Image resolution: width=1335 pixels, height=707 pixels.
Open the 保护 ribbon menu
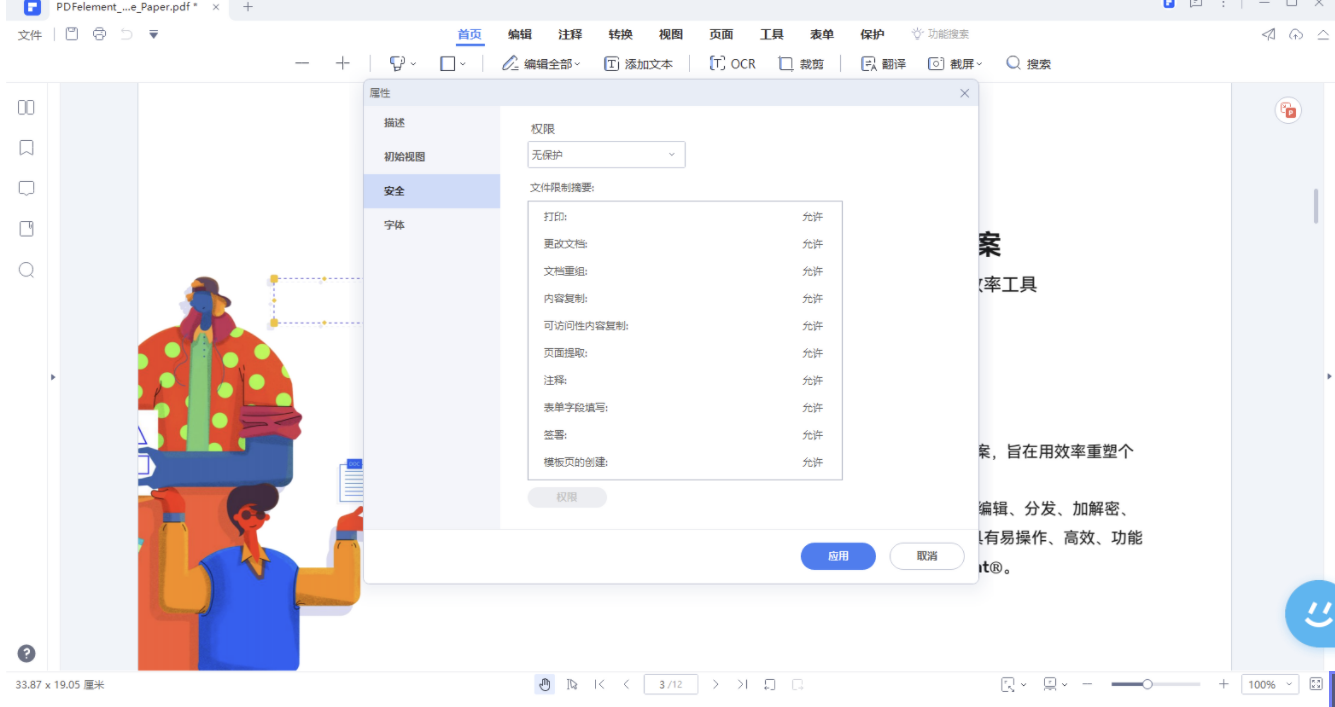pyautogui.click(x=871, y=33)
